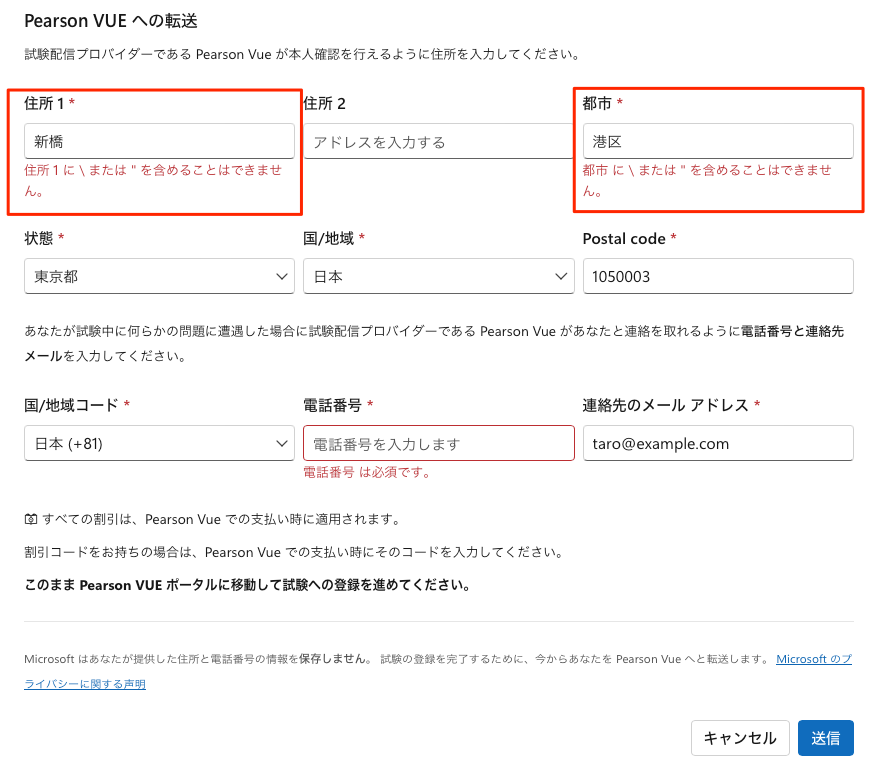Click the 電話番号 phone number input field
The image size is (890, 762).
click(438, 443)
